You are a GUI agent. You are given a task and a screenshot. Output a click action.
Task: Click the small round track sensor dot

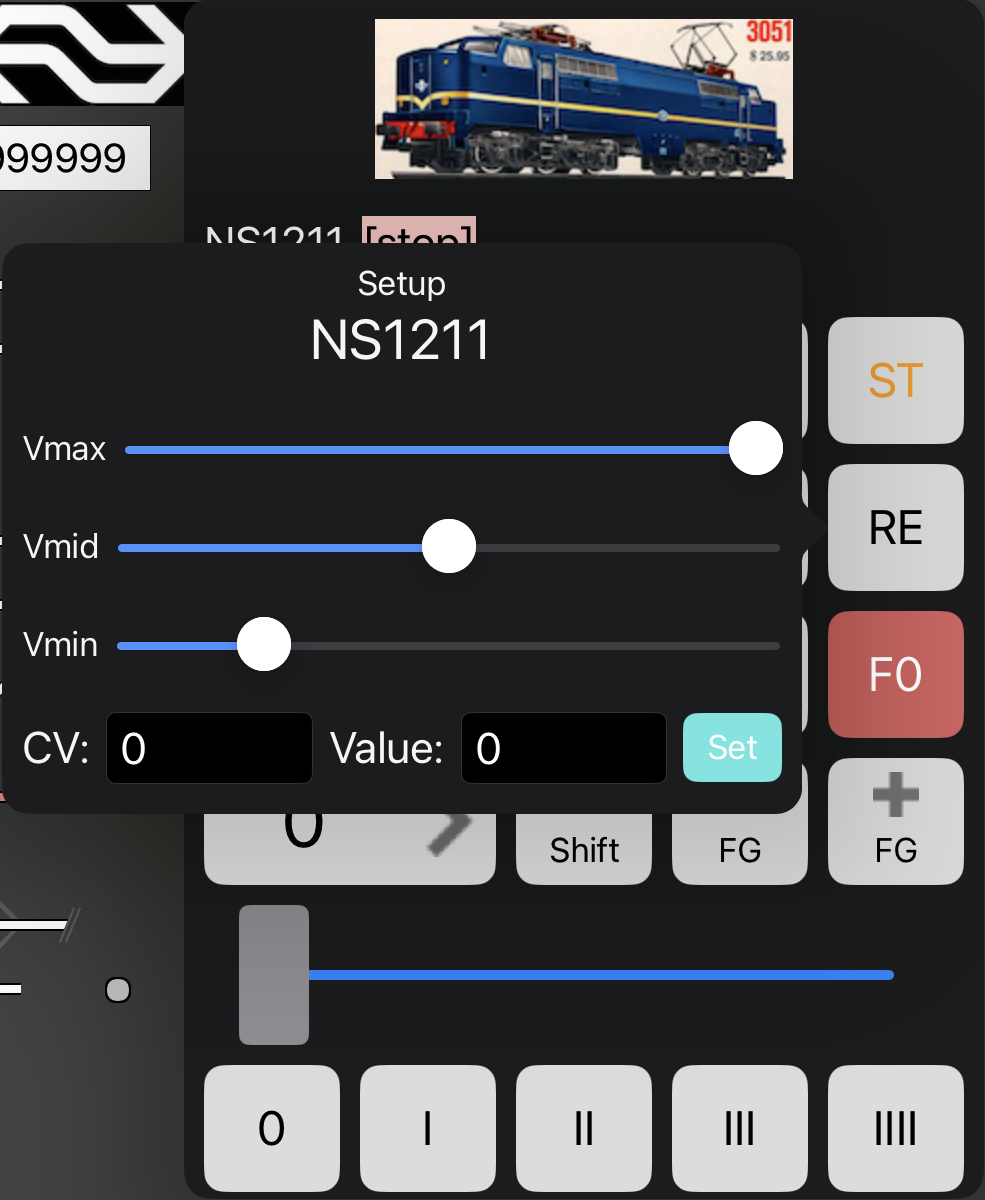click(x=118, y=990)
